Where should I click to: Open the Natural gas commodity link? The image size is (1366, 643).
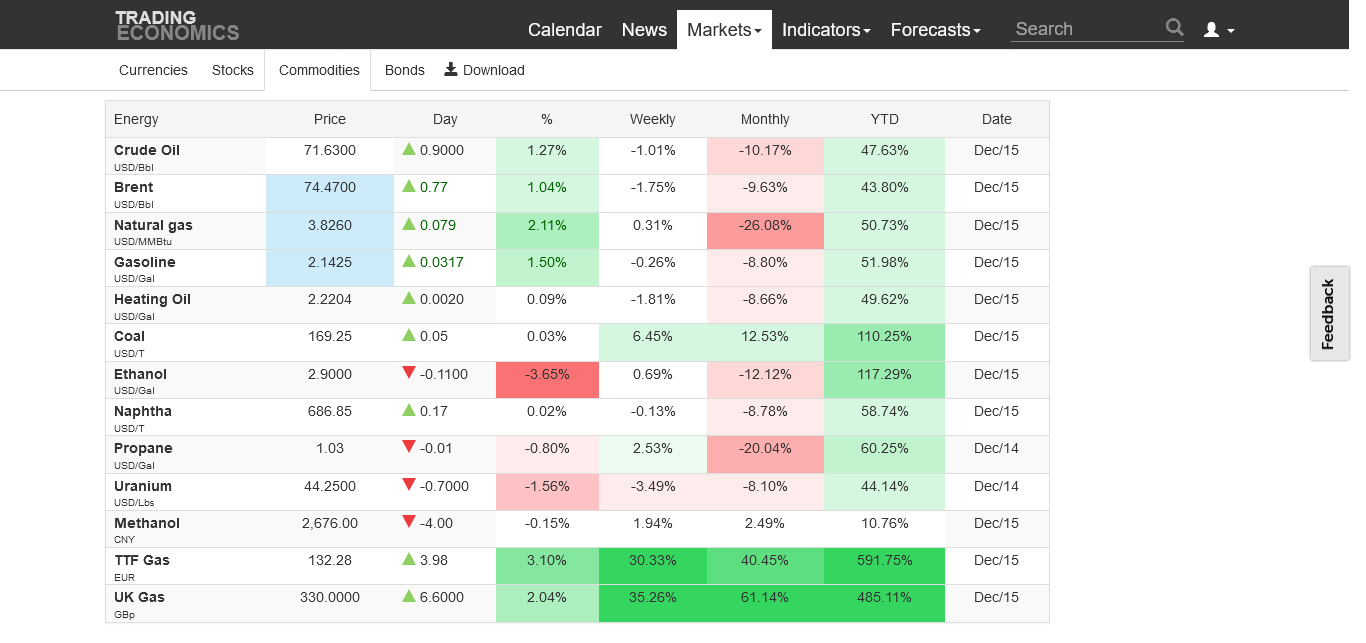click(x=153, y=225)
